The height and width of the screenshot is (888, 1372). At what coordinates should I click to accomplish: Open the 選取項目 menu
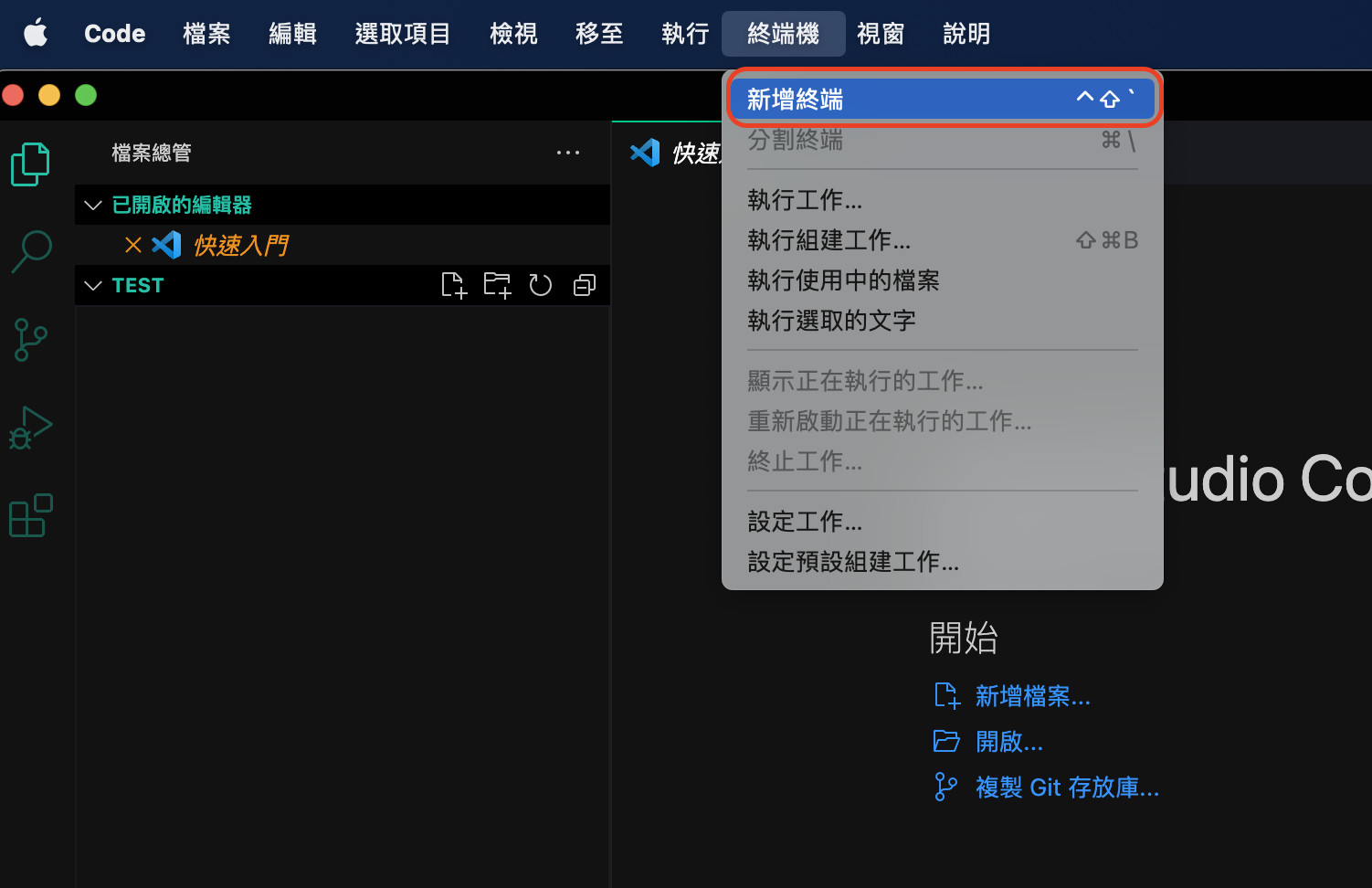coord(403,34)
